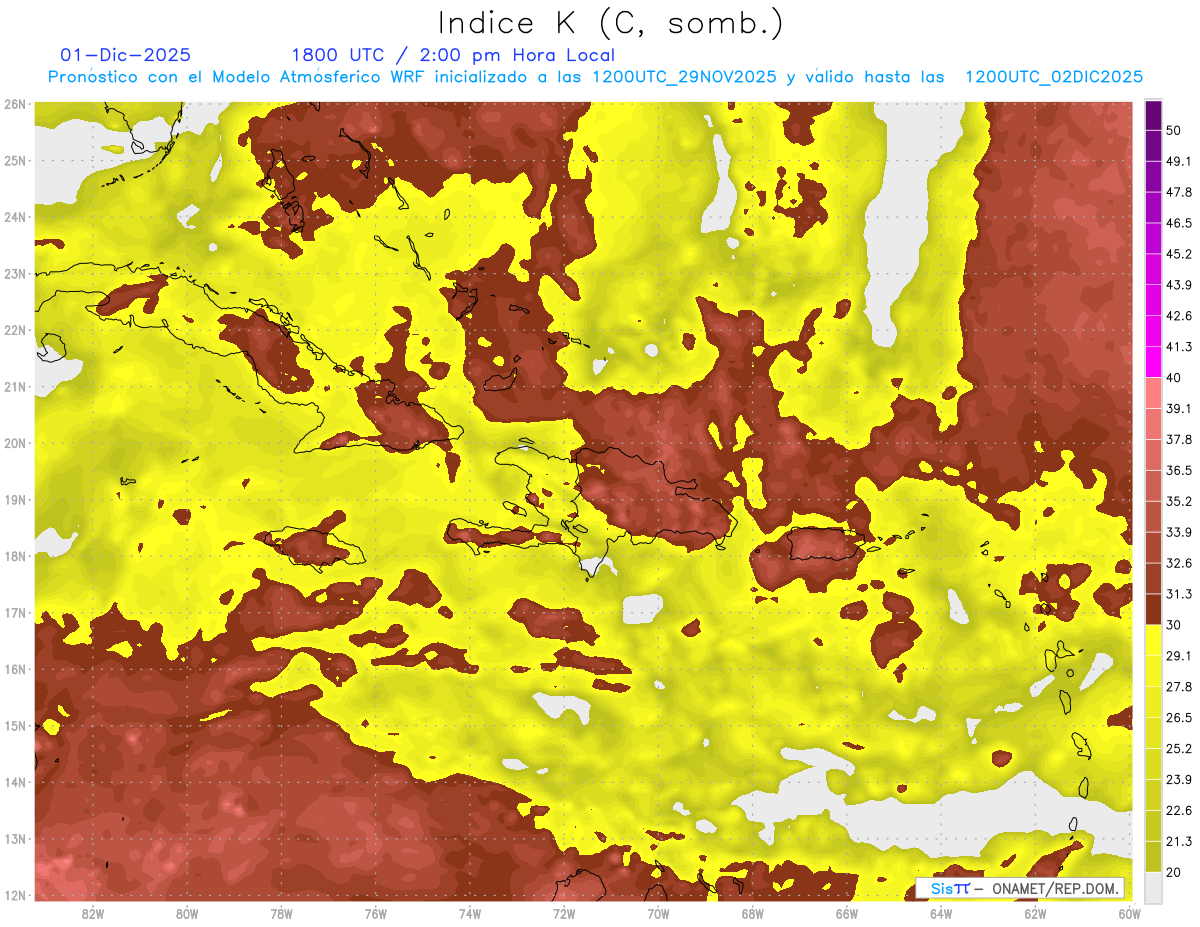Image resolution: width=1200 pixels, height=927 pixels.
Task: Click longitude label 72W
Action: click(x=564, y=913)
